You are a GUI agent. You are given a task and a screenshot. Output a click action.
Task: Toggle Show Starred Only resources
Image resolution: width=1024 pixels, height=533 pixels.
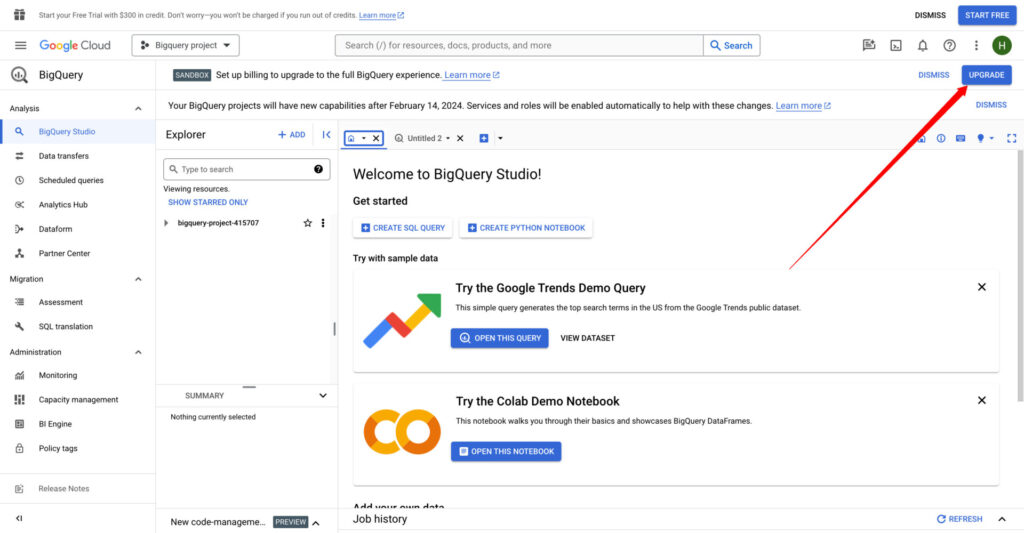(208, 202)
